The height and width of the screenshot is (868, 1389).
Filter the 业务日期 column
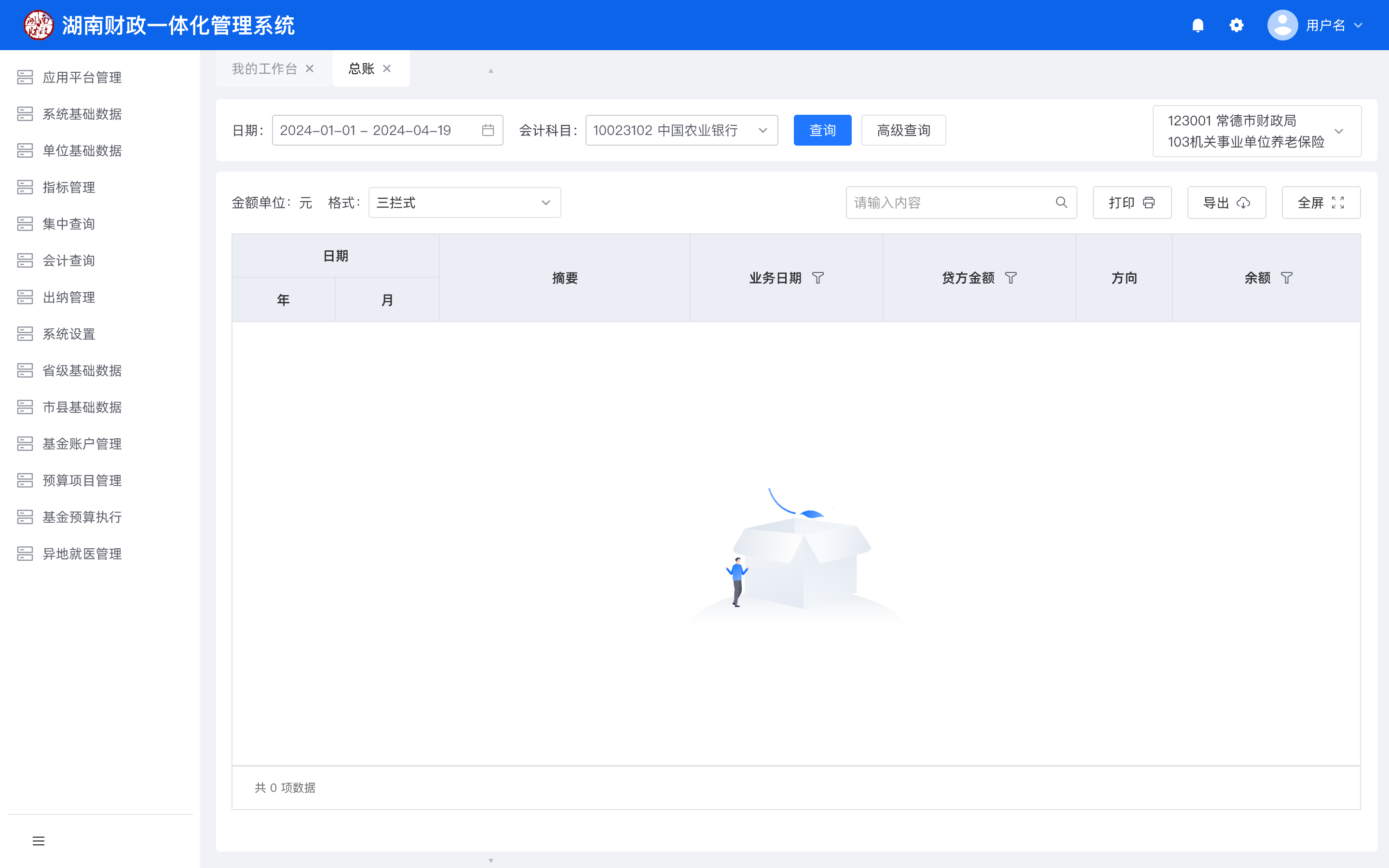(x=818, y=278)
